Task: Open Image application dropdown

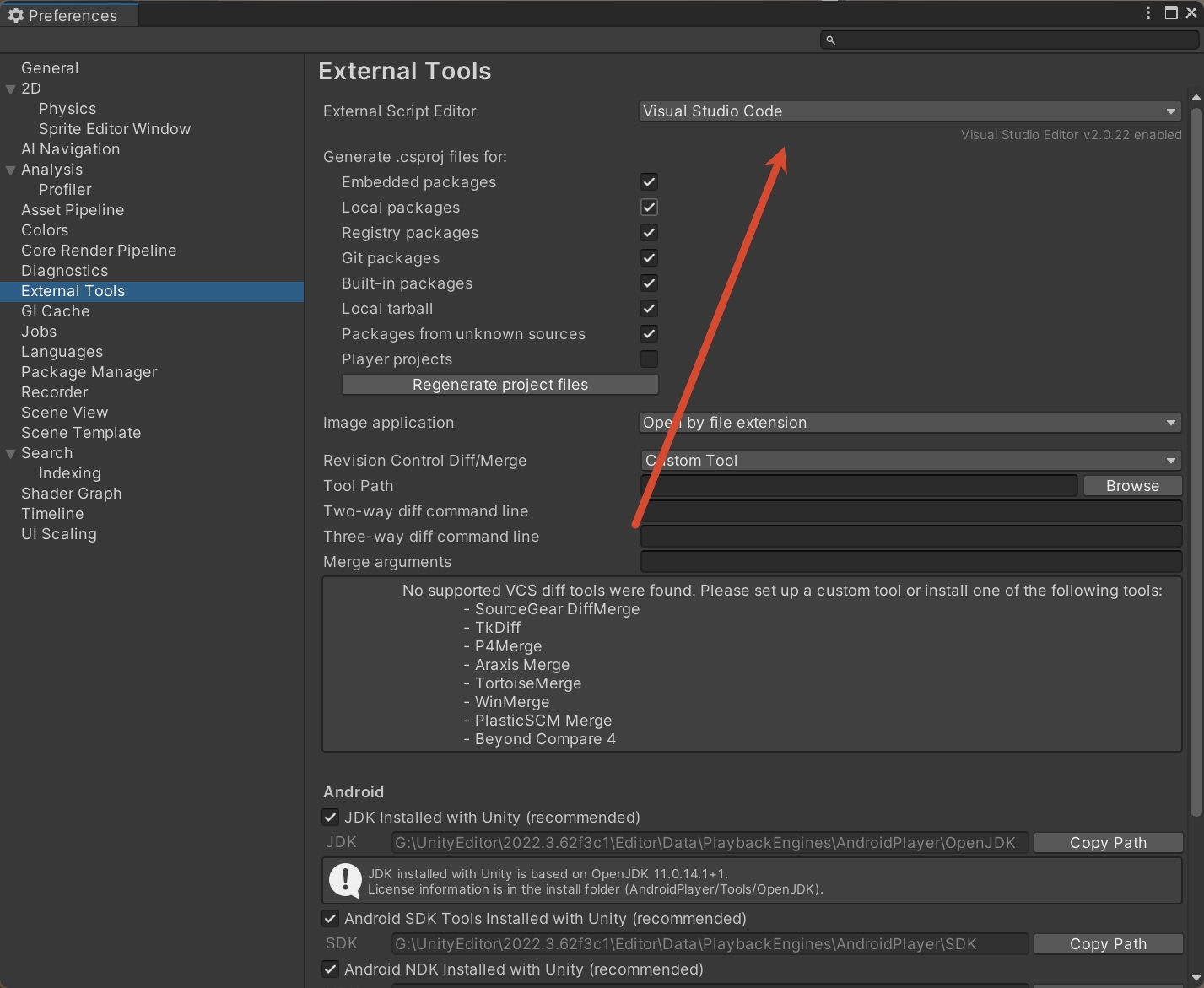Action: pos(910,423)
